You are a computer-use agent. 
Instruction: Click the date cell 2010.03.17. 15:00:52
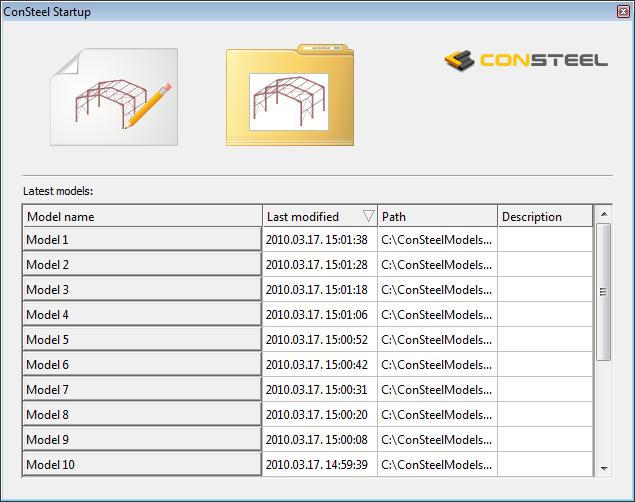(x=320, y=339)
